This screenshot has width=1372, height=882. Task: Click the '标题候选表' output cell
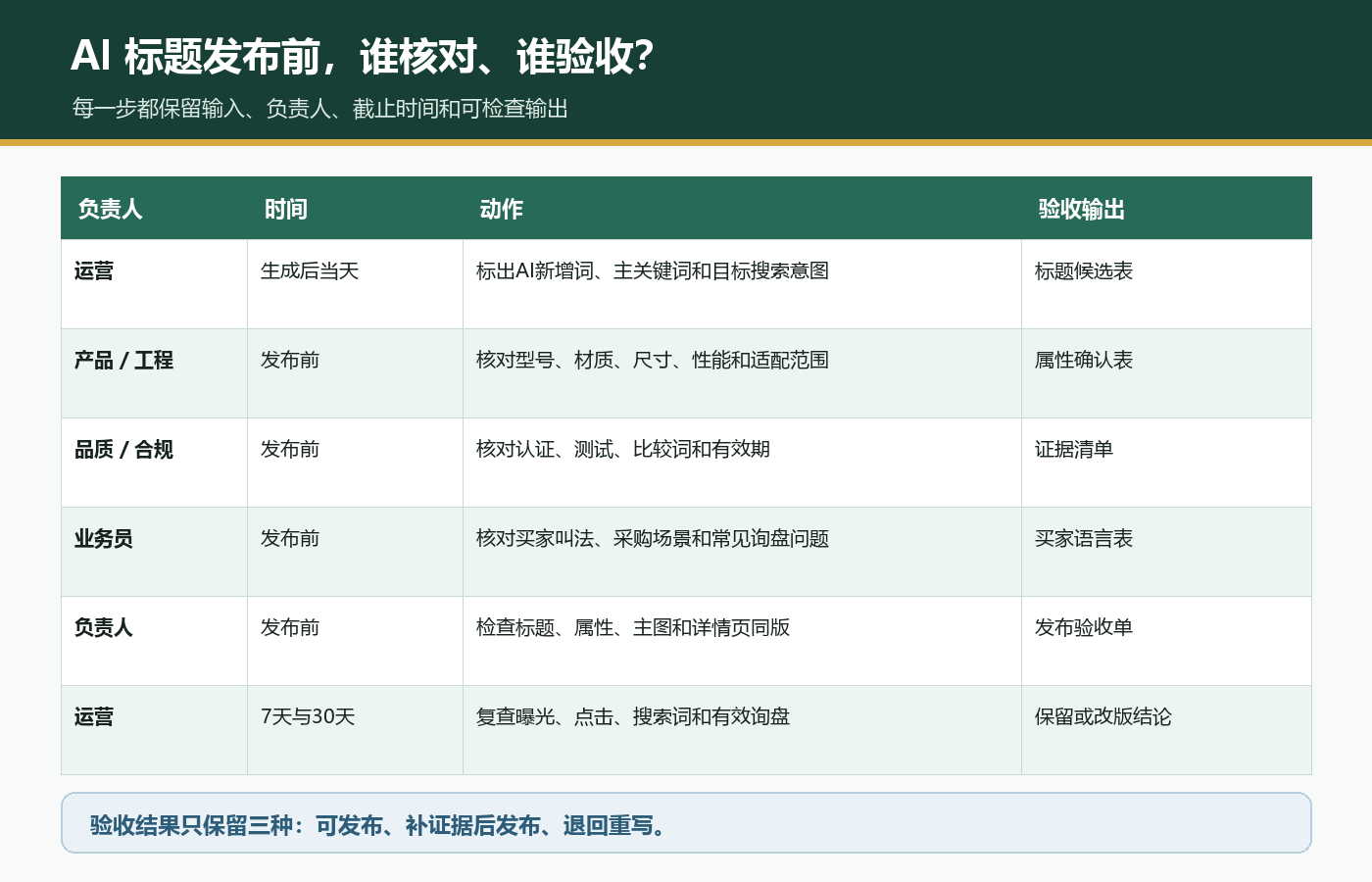[1166, 284]
